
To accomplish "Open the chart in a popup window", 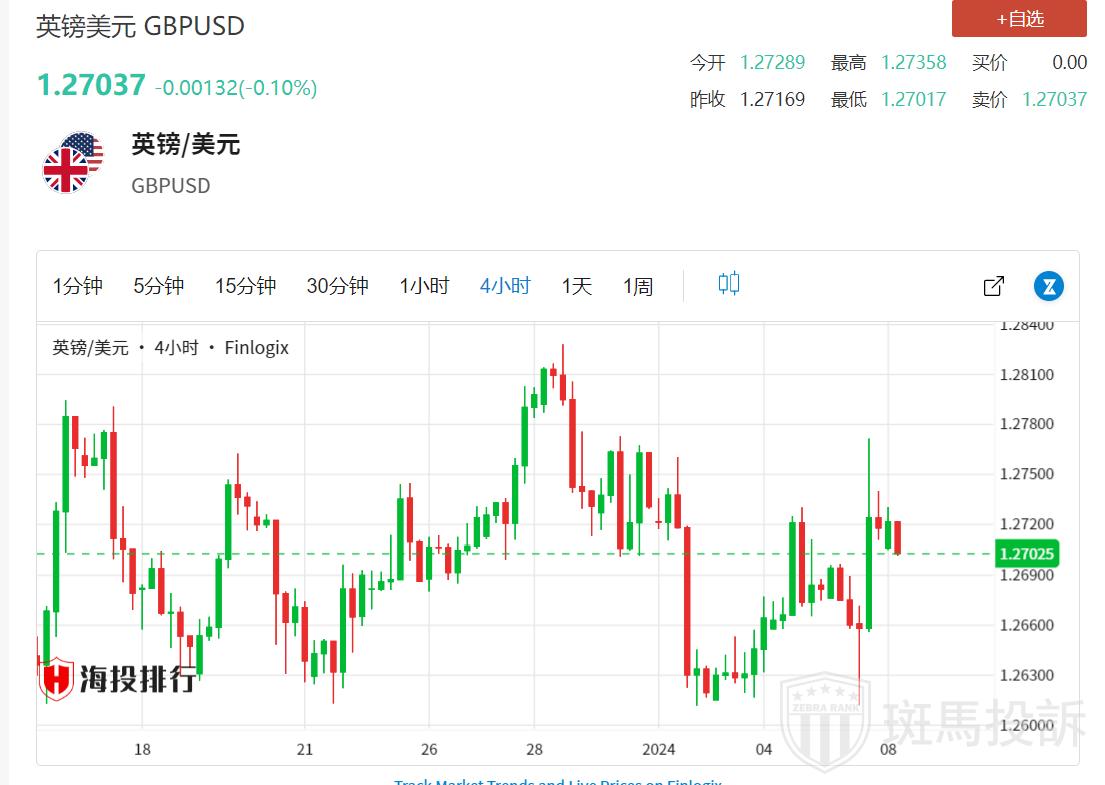I will 993,286.
